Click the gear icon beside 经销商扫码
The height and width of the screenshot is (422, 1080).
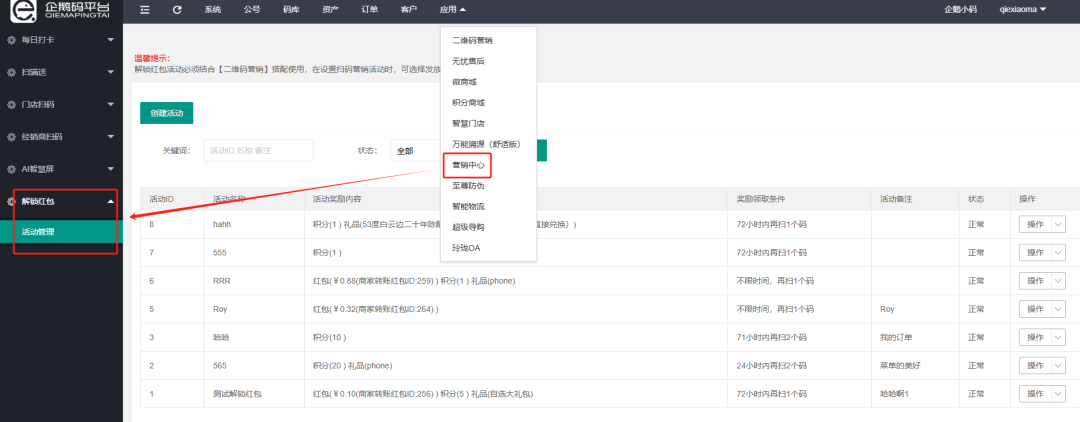pyautogui.click(x=12, y=136)
